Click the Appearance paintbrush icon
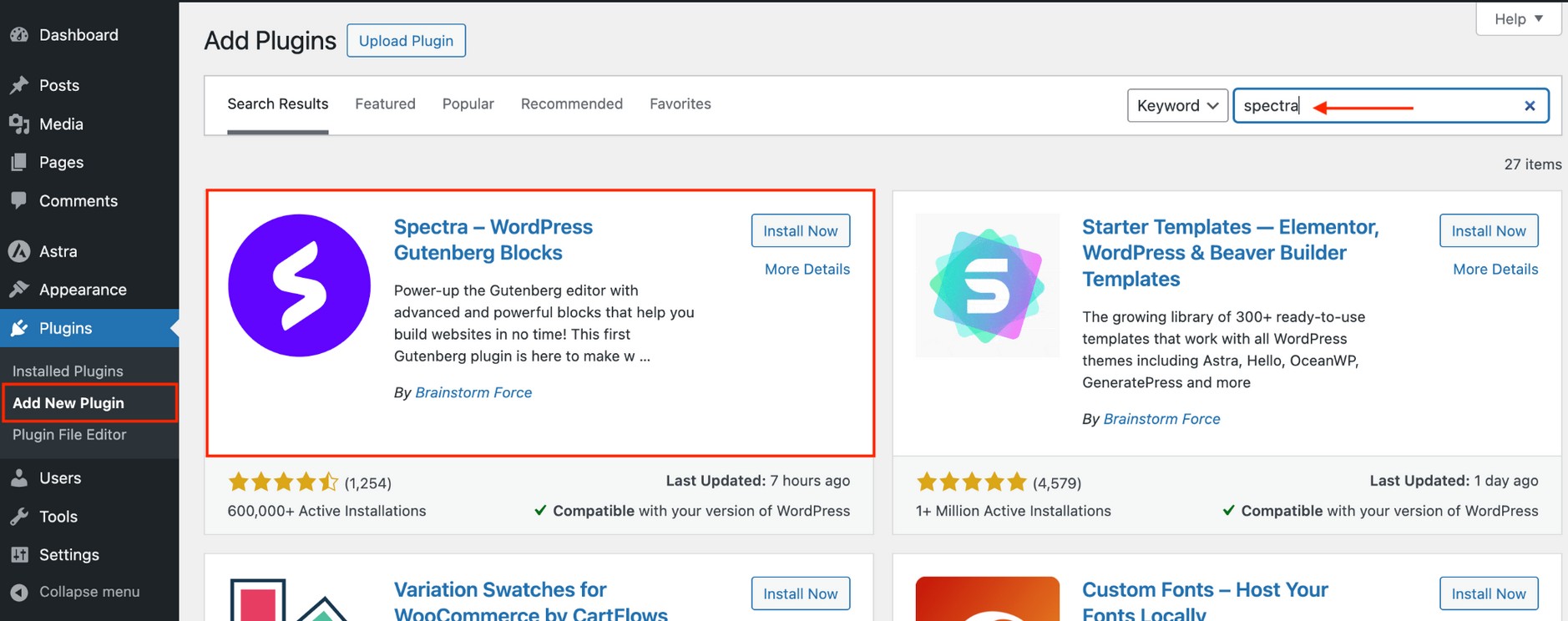This screenshot has width=1568, height=621. click(19, 290)
